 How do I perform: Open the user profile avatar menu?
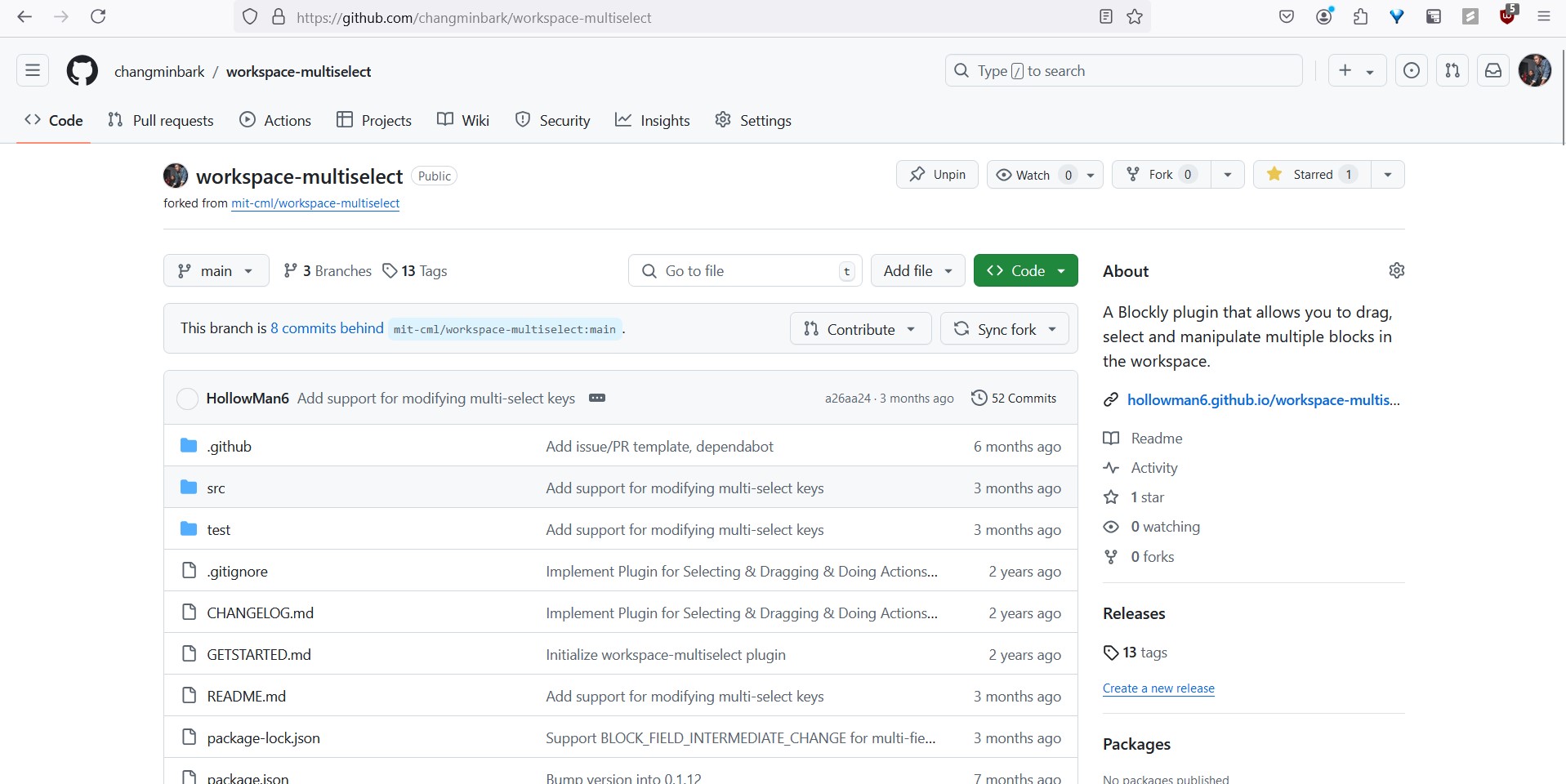1534,71
